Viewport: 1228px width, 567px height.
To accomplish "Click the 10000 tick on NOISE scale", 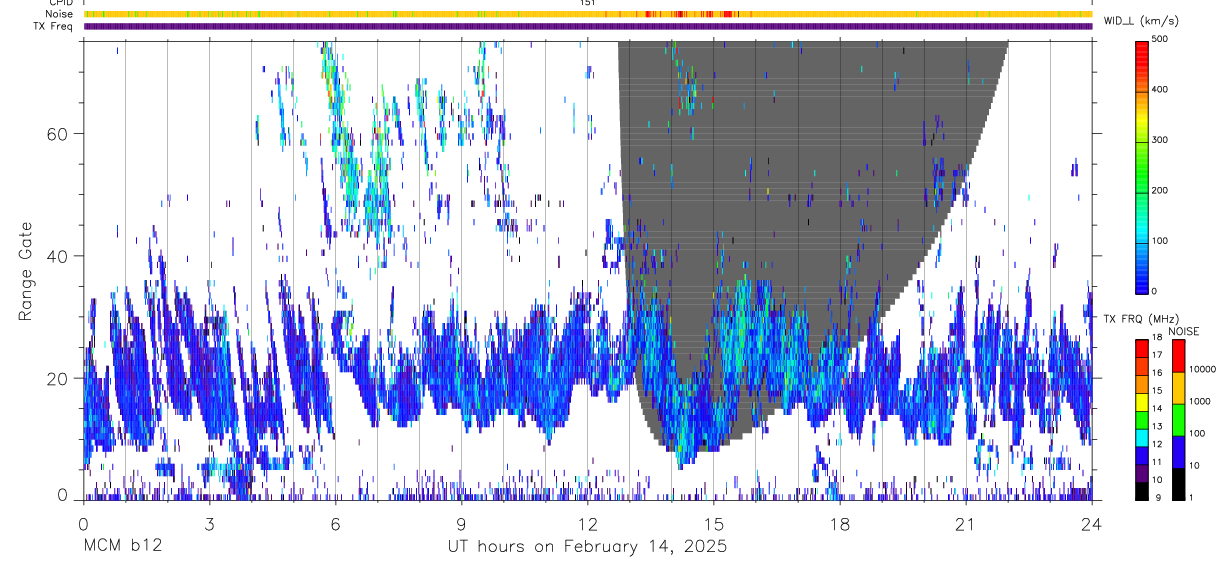I will tap(1203, 369).
